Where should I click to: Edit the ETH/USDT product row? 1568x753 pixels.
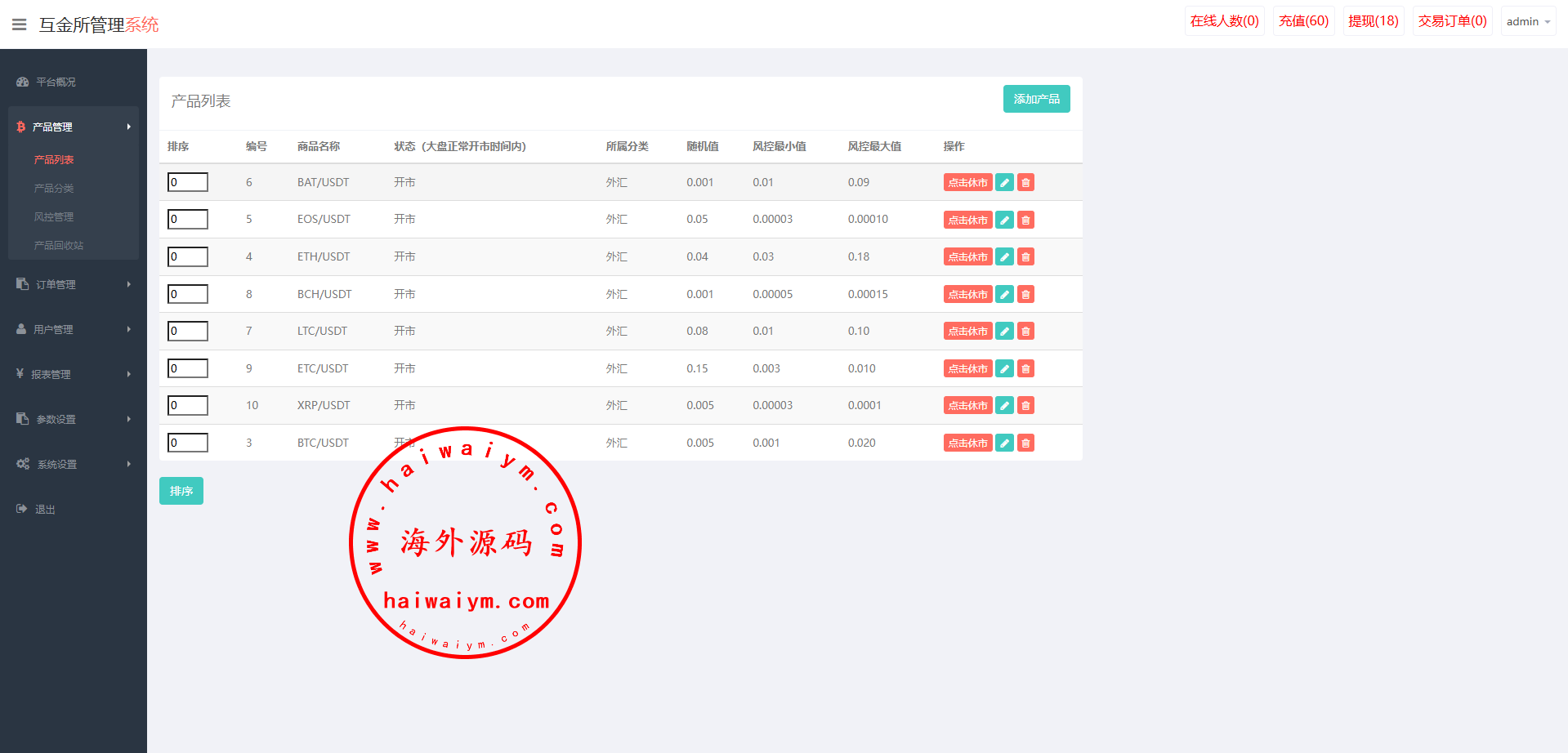(x=1004, y=257)
